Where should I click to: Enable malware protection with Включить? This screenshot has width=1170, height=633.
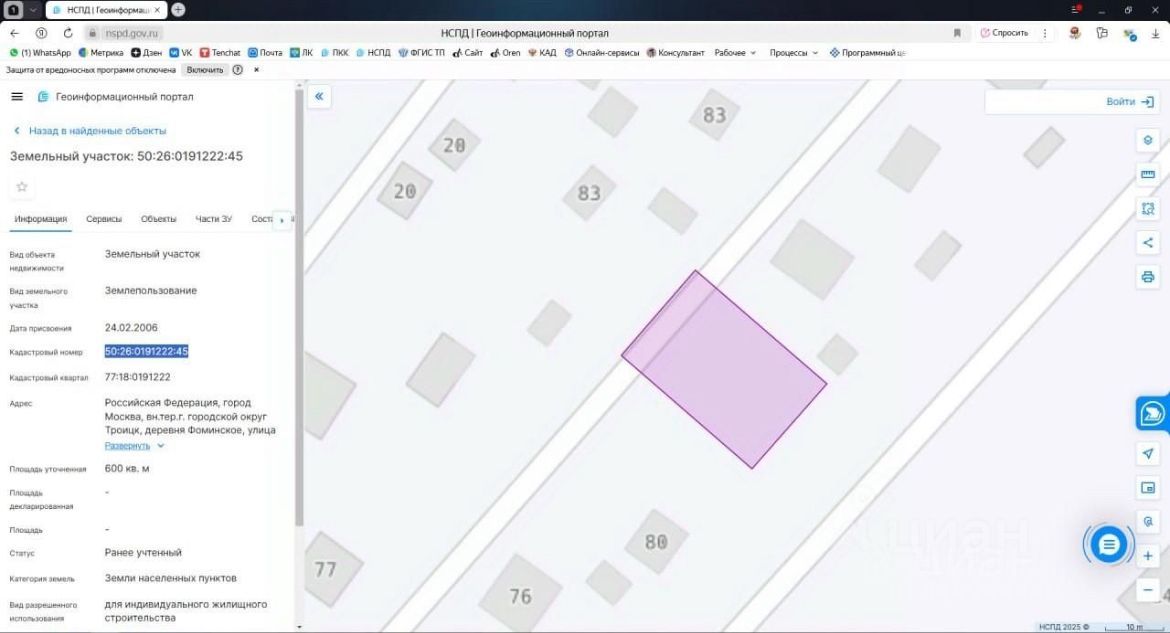(204, 69)
